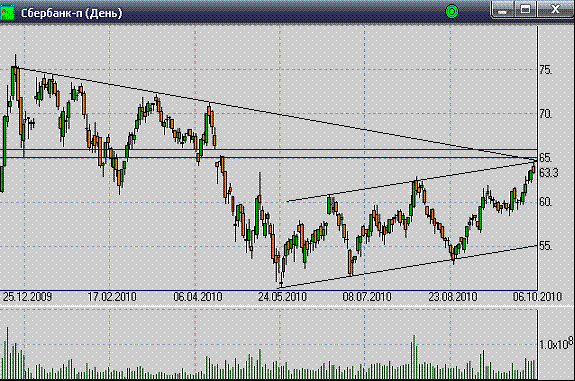Maximize the Сбербанк-п chart window
Image resolution: width=575 pixels, height=381 pixels.
[x=525, y=10]
